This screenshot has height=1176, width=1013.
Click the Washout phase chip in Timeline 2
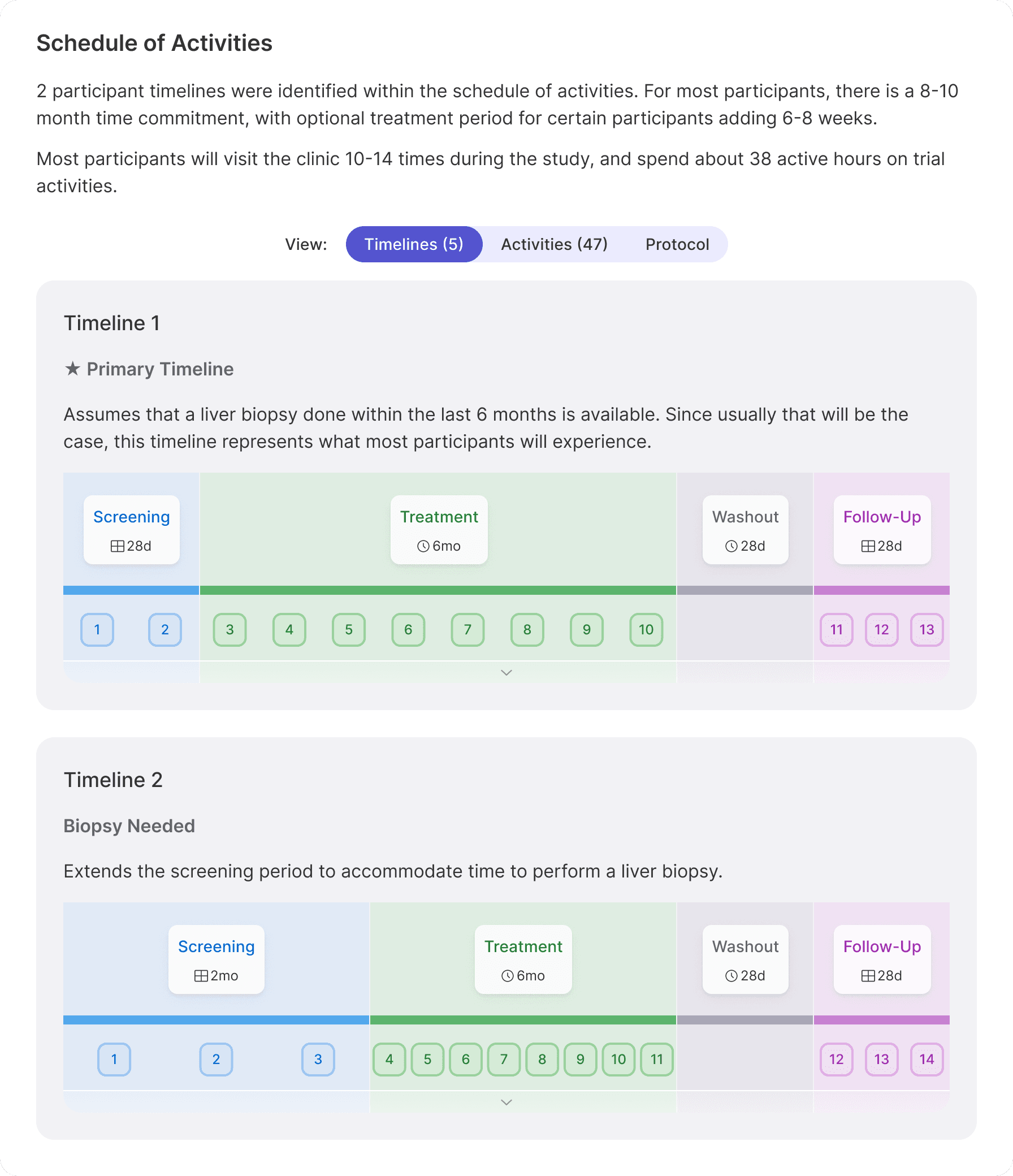coord(744,959)
